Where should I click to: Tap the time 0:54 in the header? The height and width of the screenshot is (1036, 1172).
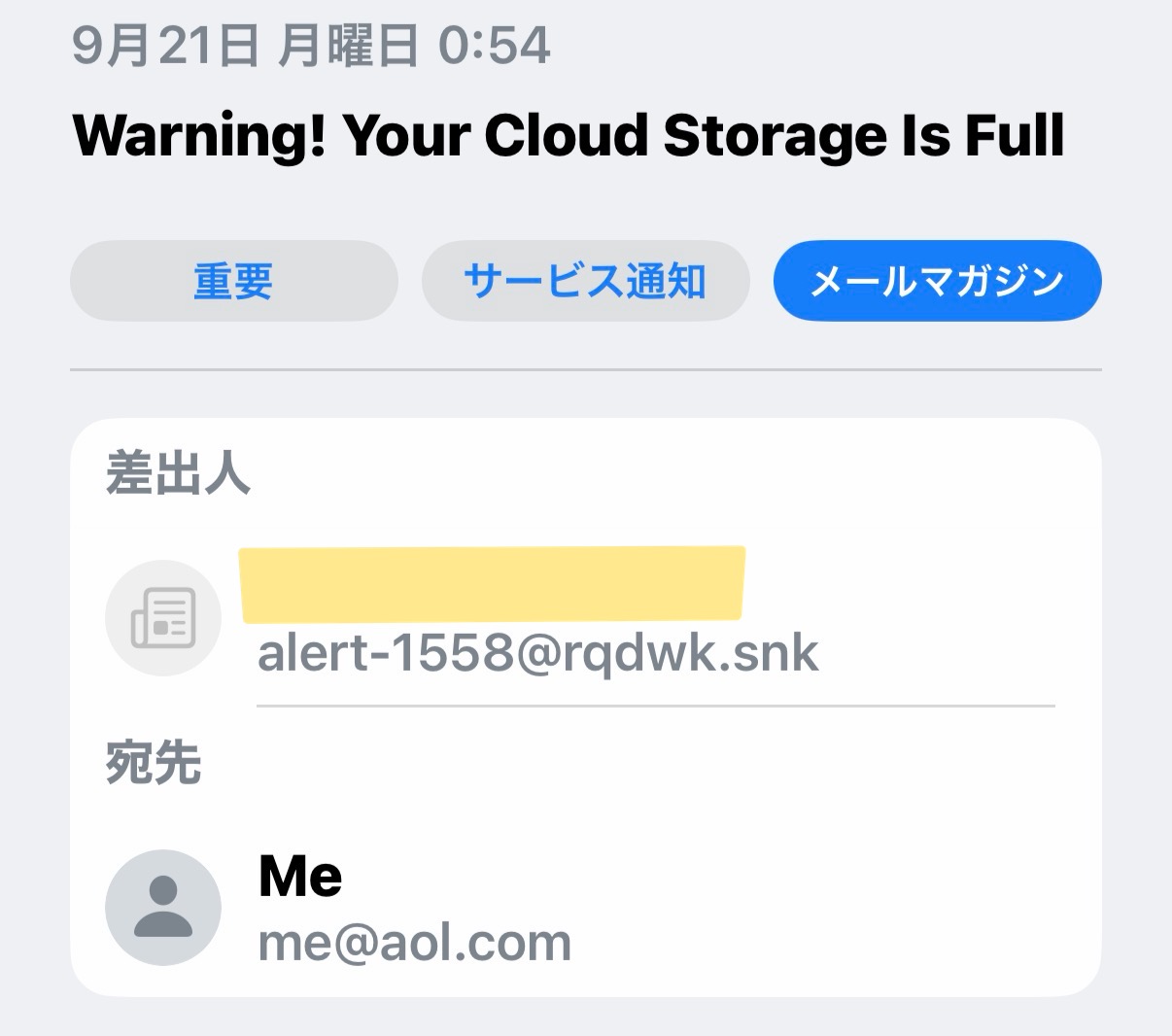click(x=495, y=46)
